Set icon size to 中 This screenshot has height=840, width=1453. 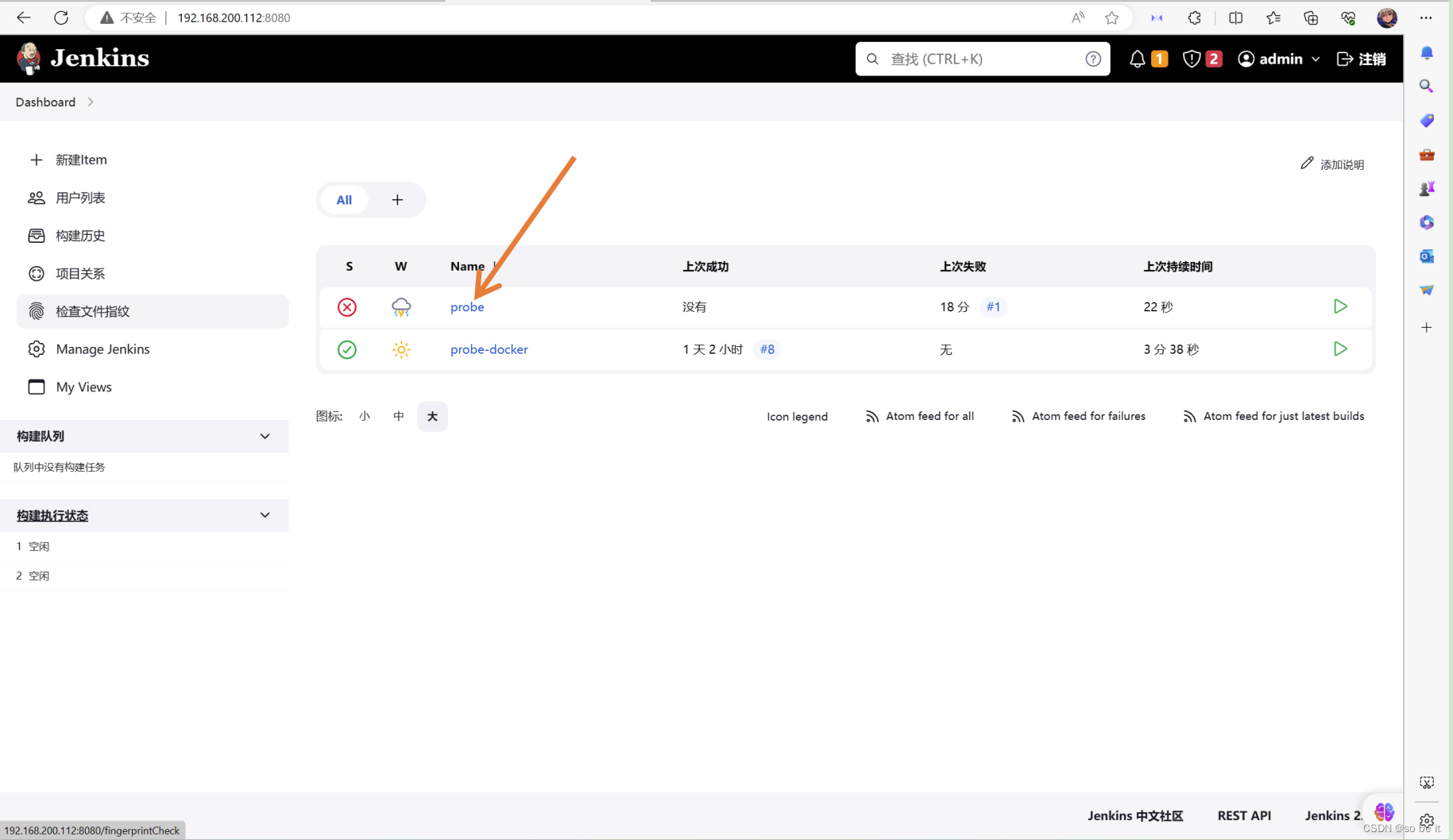point(398,416)
